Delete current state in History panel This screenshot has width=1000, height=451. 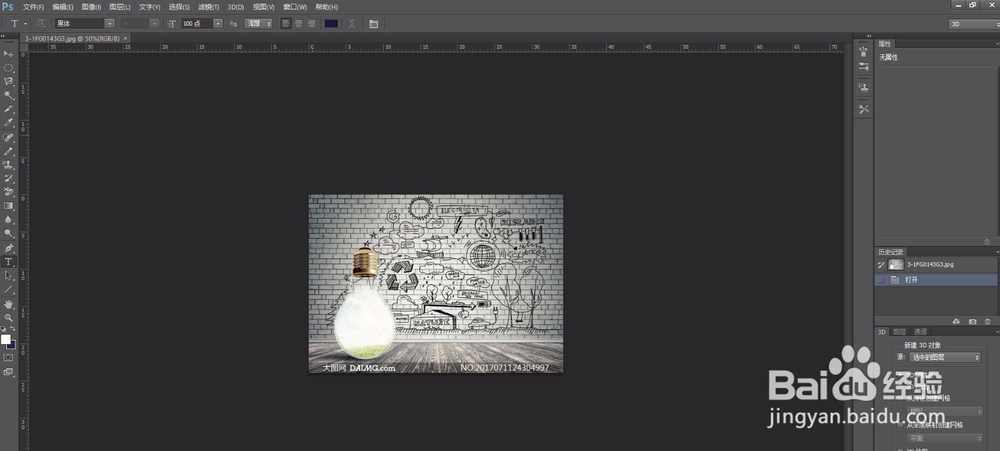click(988, 322)
